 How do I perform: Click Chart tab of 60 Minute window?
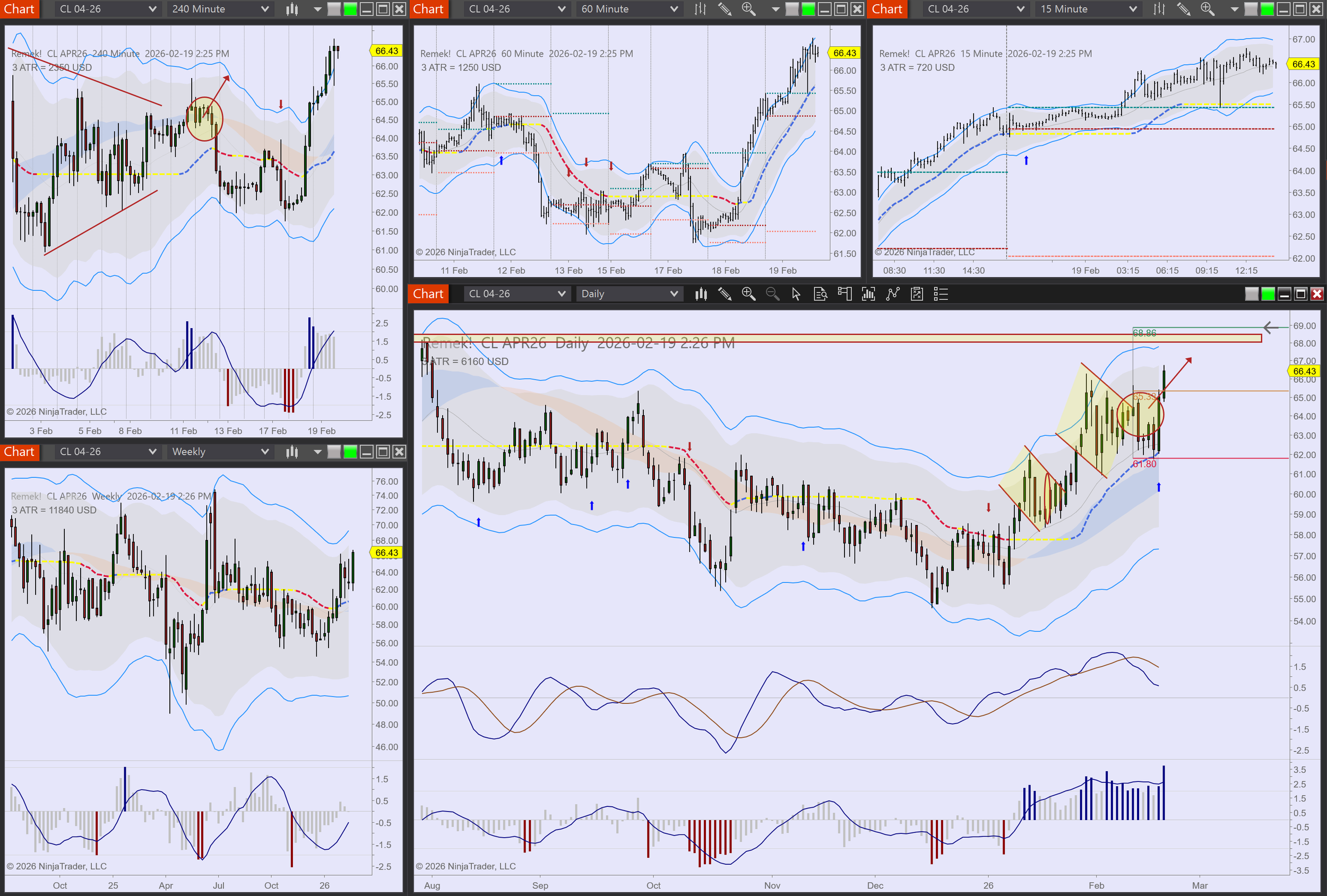pyautogui.click(x=428, y=9)
